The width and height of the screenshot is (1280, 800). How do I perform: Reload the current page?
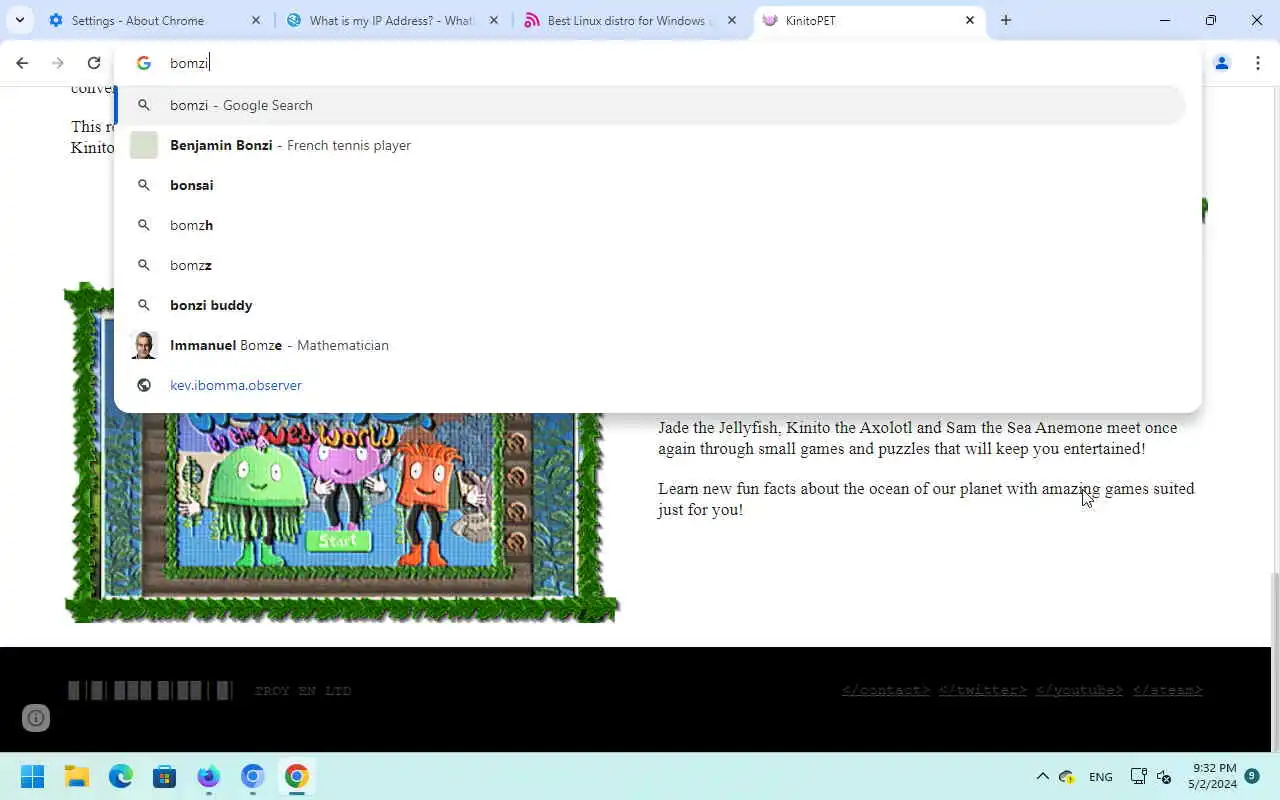pos(94,63)
